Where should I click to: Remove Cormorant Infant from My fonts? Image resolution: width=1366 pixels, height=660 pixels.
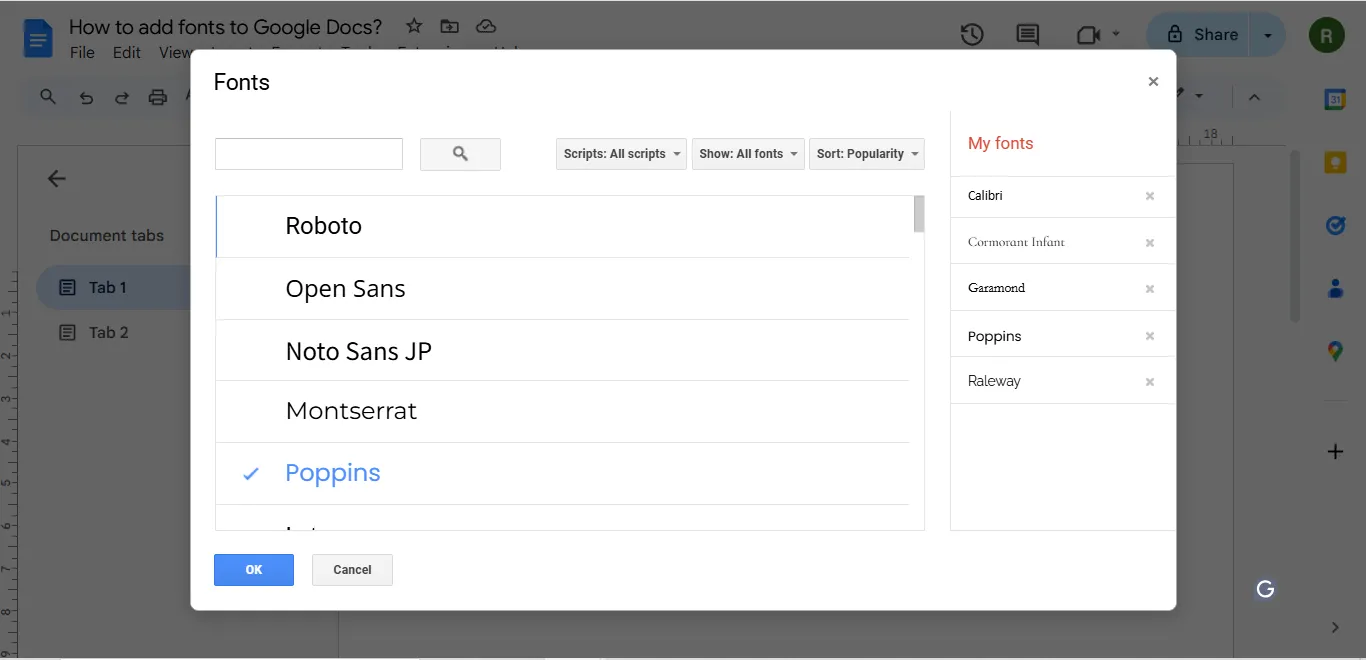(1150, 243)
